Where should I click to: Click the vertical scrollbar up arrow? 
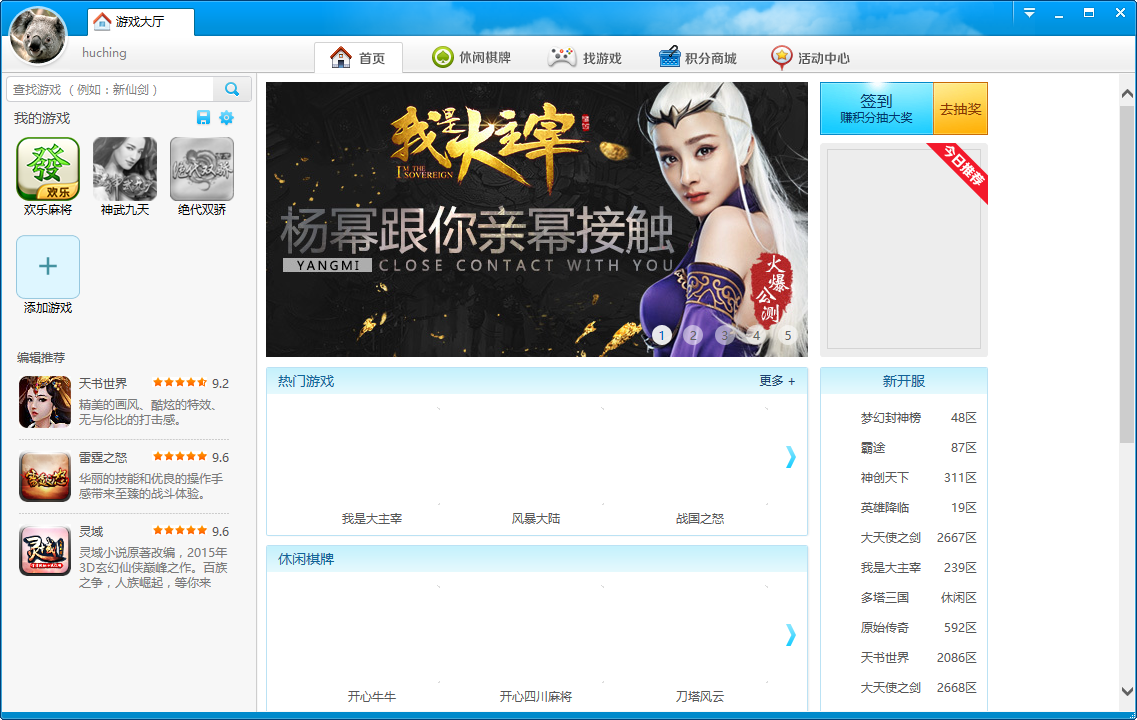click(x=1127, y=94)
